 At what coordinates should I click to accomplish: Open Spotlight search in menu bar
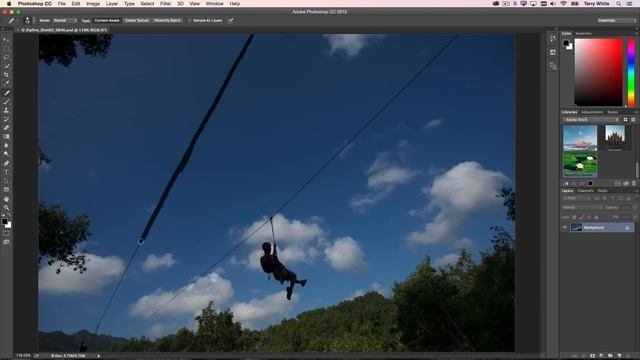[x=618, y=4]
